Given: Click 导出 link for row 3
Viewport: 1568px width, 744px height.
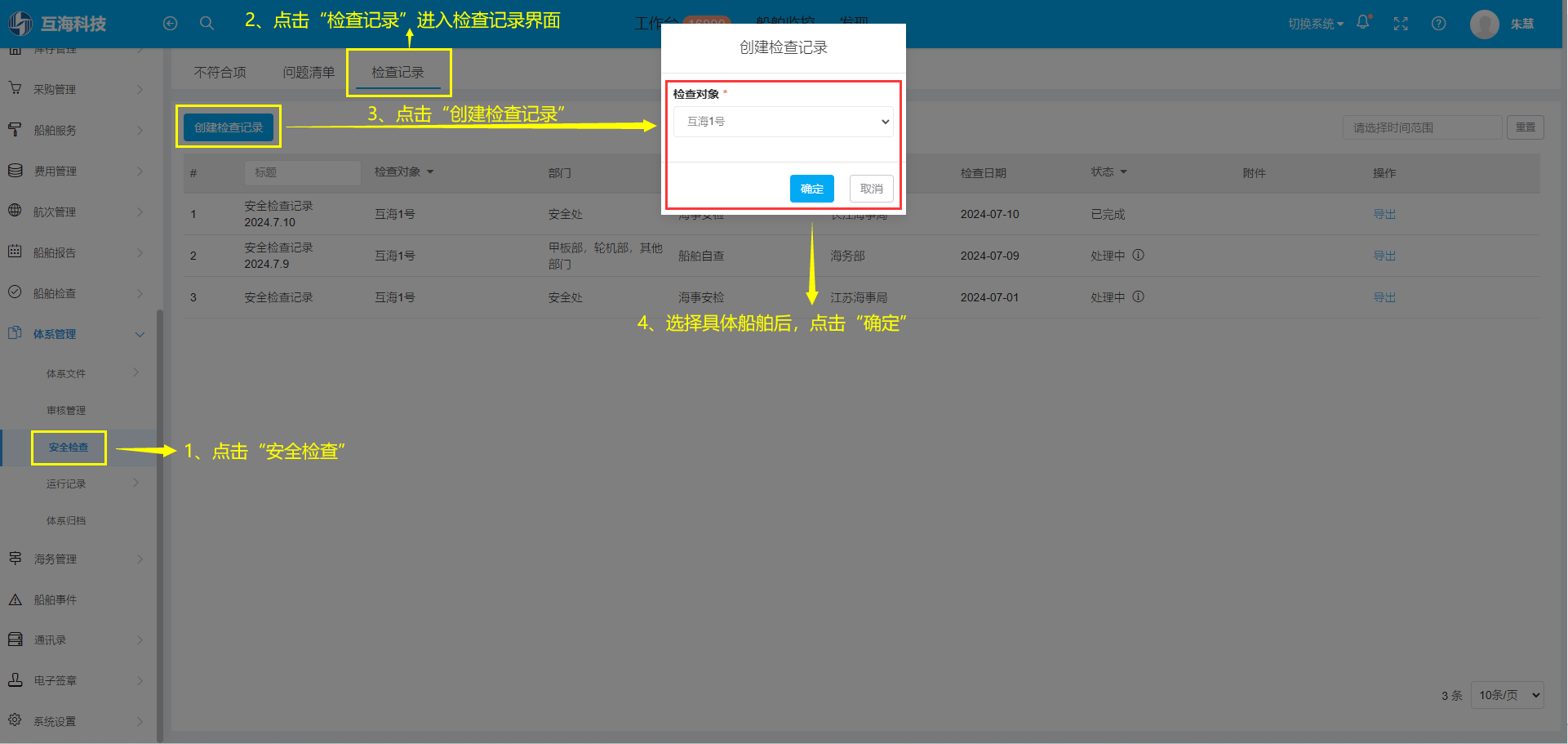Looking at the screenshot, I should click(1384, 297).
